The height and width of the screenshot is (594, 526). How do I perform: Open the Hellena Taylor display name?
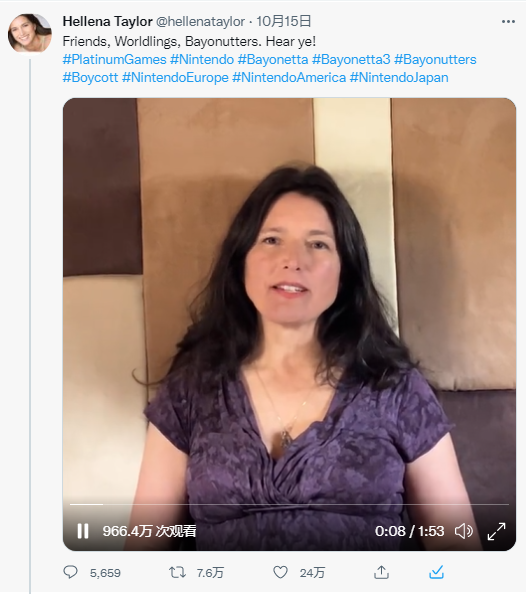(x=108, y=22)
